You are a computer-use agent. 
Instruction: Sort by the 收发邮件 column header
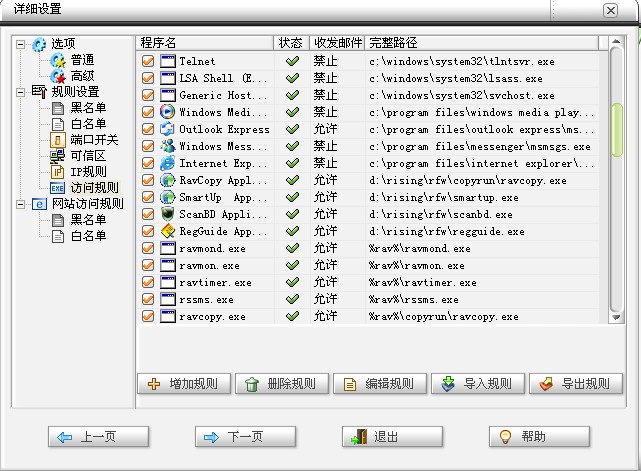point(337,43)
